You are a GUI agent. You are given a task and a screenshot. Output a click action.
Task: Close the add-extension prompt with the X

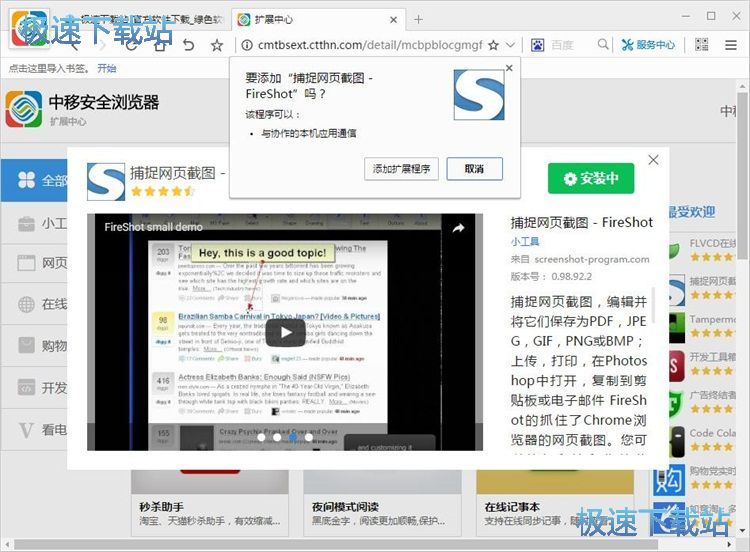click(509, 68)
